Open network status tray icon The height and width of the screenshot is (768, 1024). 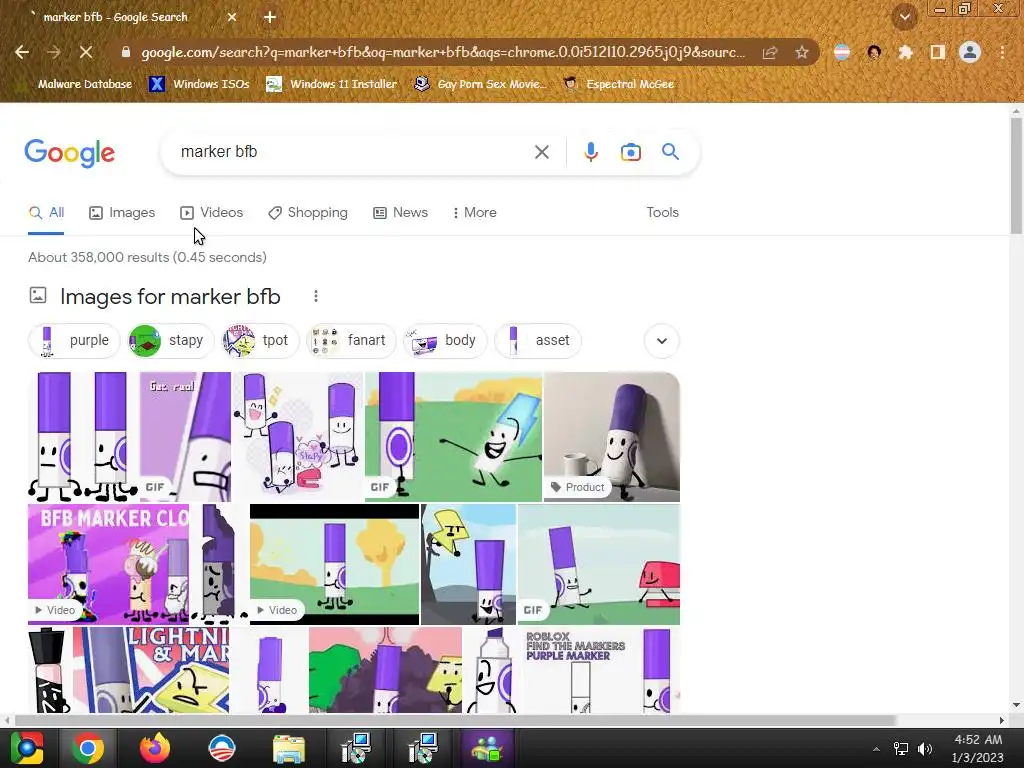click(x=901, y=748)
